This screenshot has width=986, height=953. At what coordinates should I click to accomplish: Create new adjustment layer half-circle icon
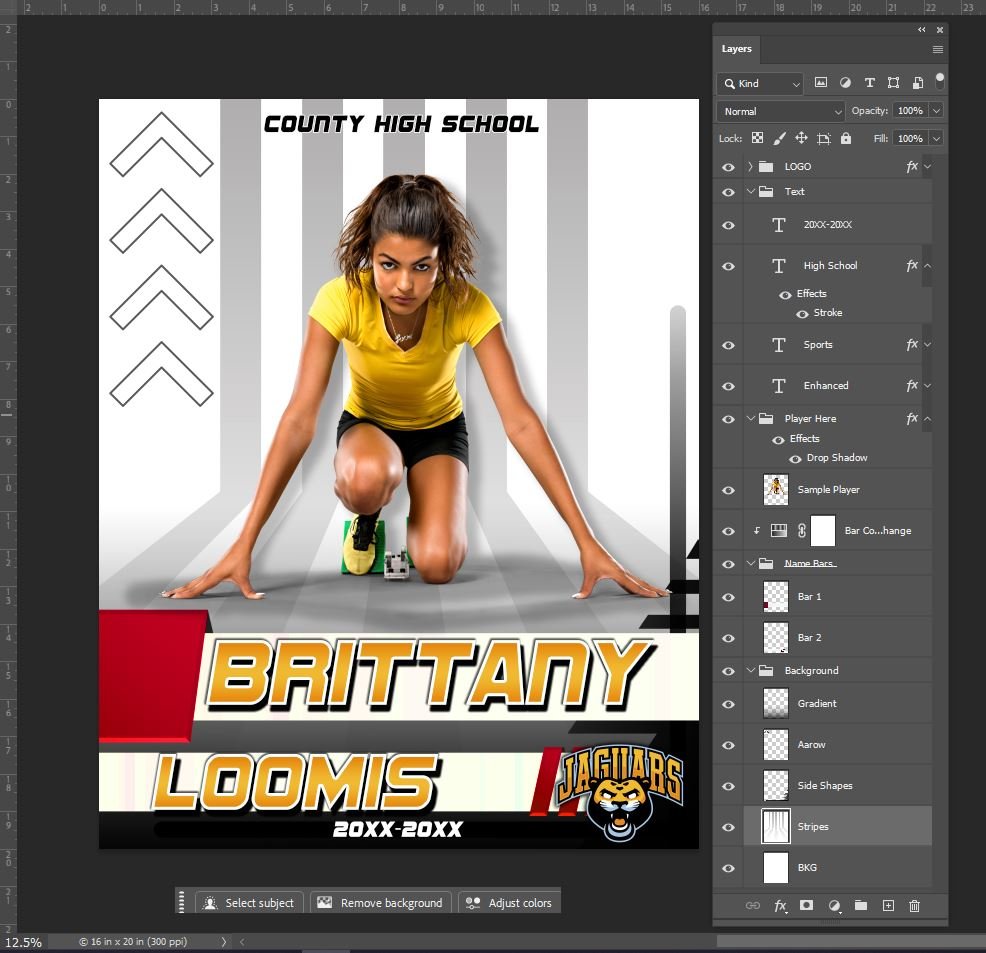[x=834, y=906]
